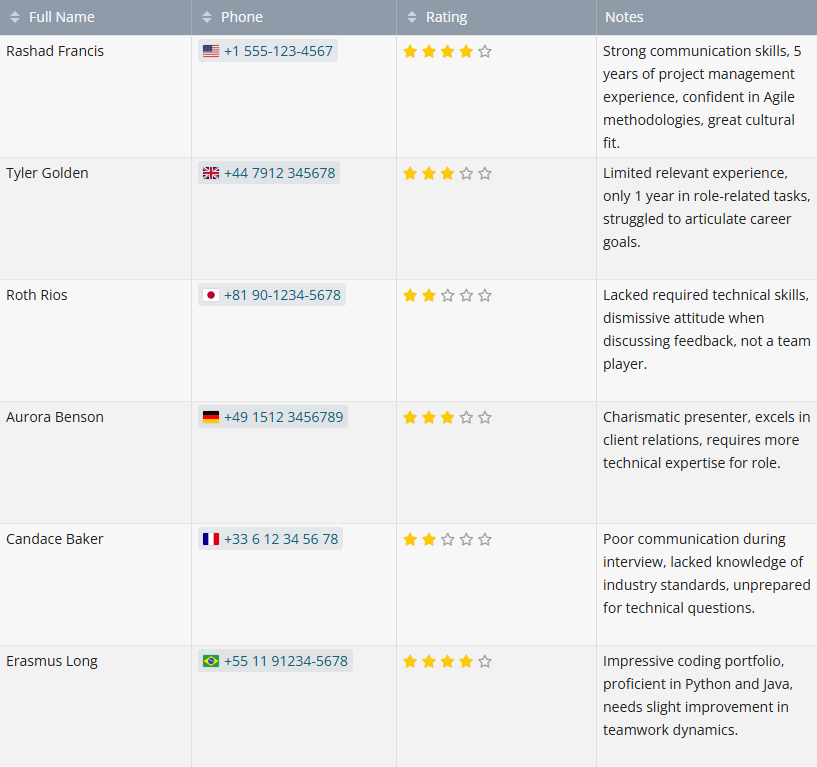This screenshot has height=767, width=817.
Task: Click note starting 'Lacked required technical skills'
Action: coord(707,329)
